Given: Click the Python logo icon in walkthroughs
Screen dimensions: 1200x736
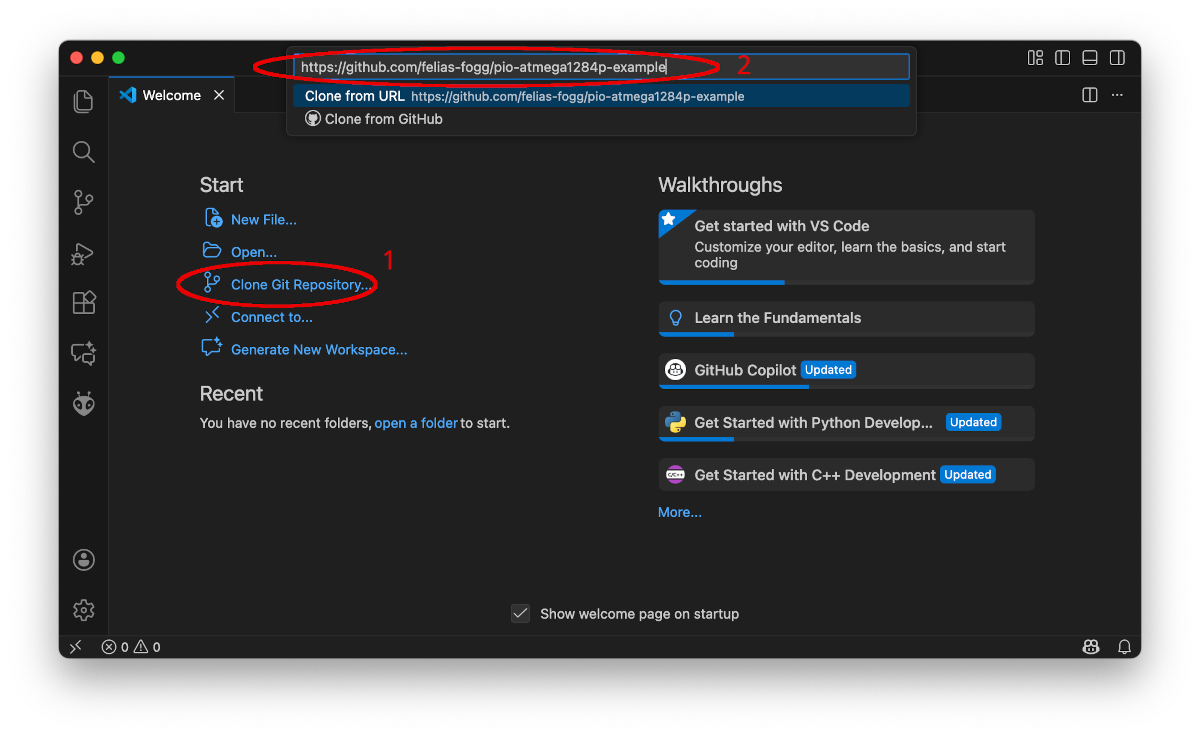Looking at the screenshot, I should pyautogui.click(x=676, y=422).
